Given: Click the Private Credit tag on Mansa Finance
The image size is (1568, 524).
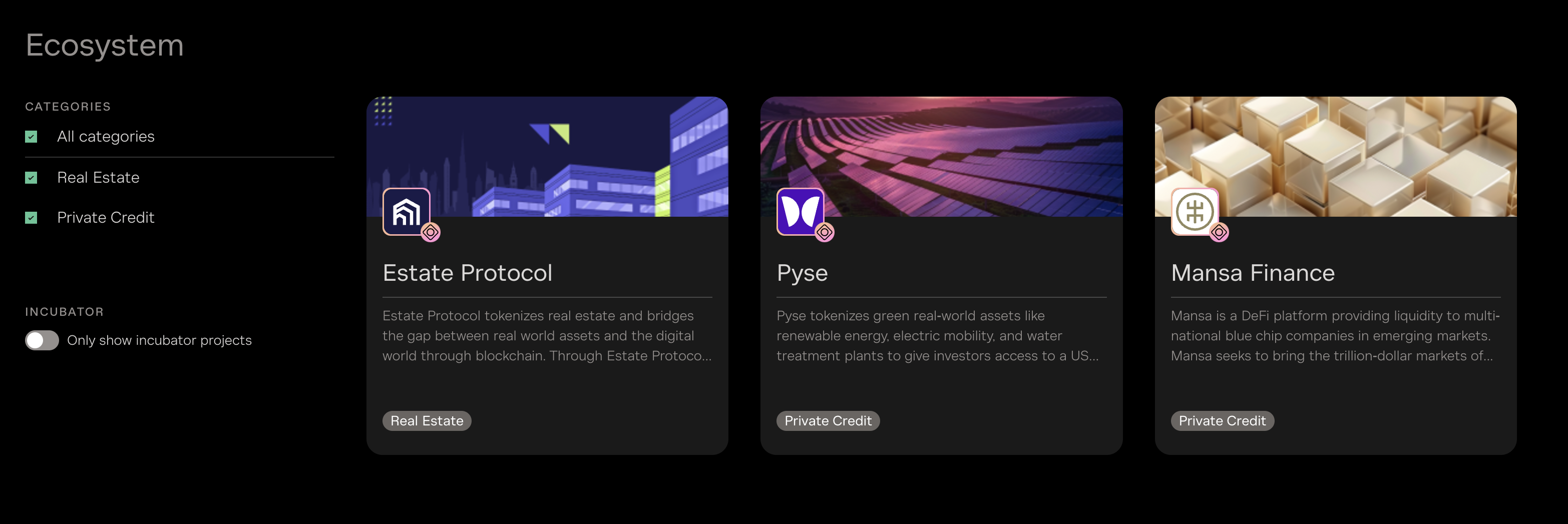Looking at the screenshot, I should pyautogui.click(x=1222, y=420).
